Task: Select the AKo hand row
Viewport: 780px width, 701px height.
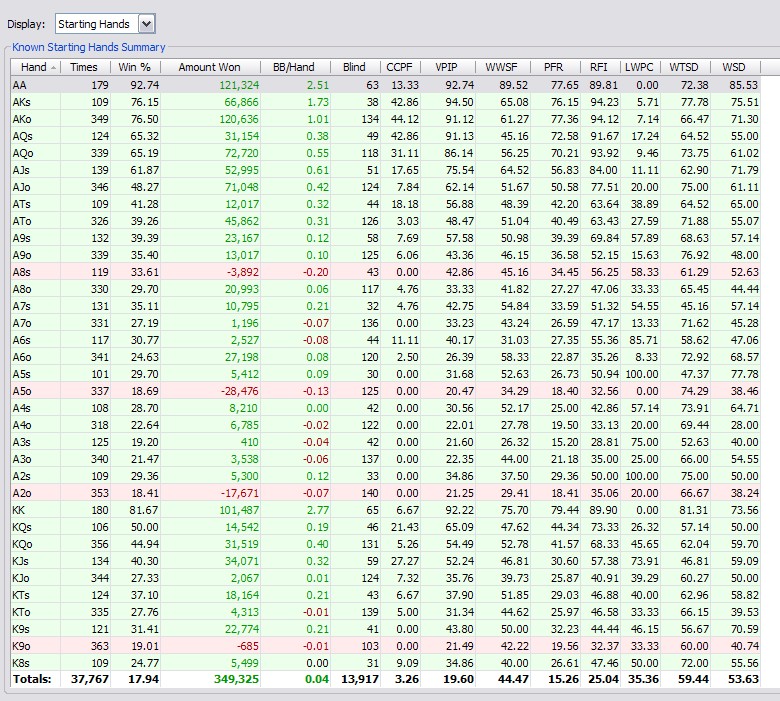Action: pyautogui.click(x=386, y=119)
